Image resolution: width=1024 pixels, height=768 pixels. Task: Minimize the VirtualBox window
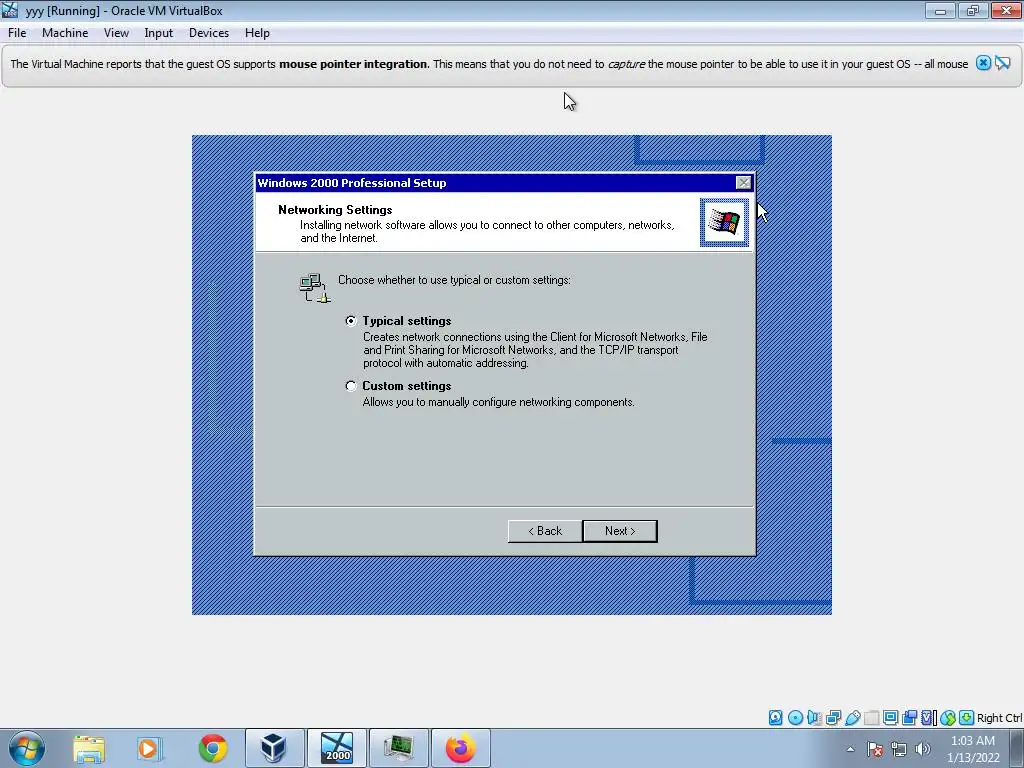pyautogui.click(x=940, y=10)
